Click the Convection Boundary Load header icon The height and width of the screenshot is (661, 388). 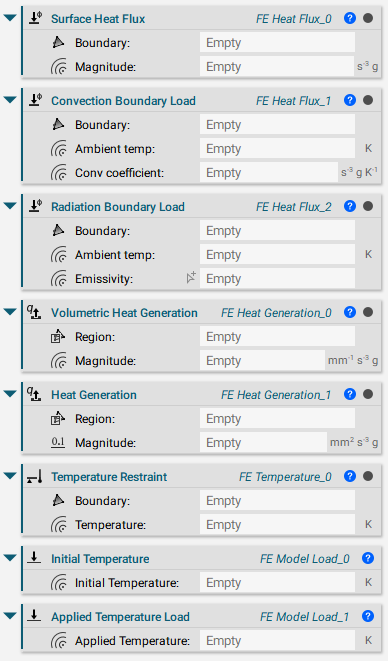coord(35,100)
